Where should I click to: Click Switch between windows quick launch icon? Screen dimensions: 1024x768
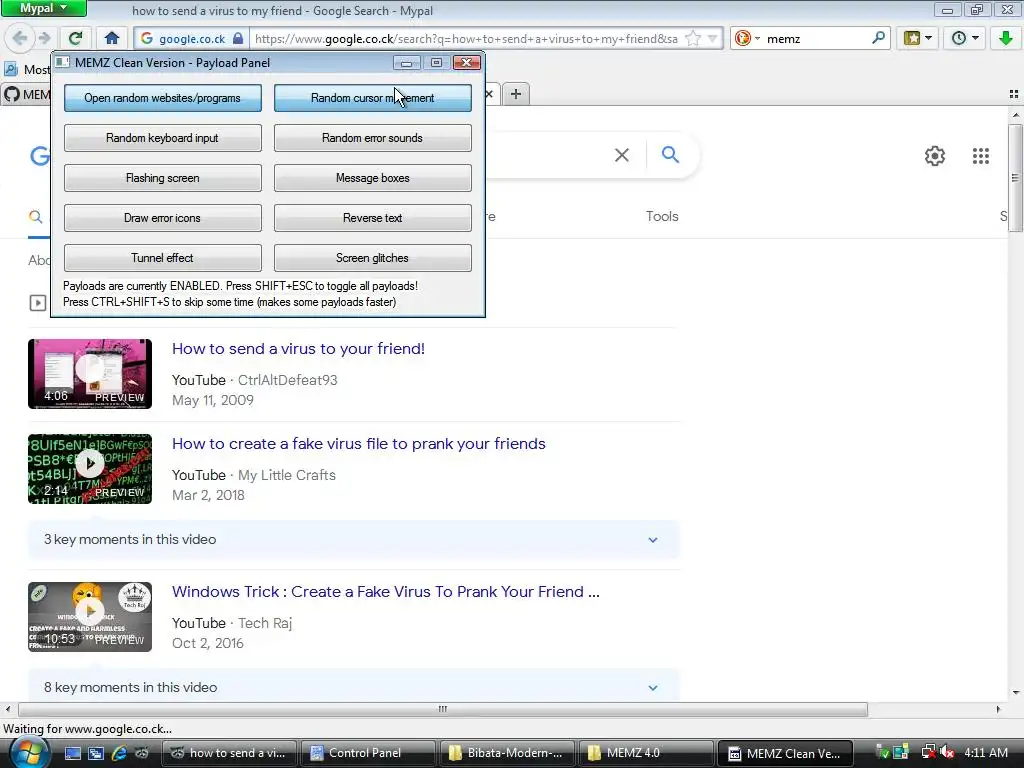click(x=96, y=753)
